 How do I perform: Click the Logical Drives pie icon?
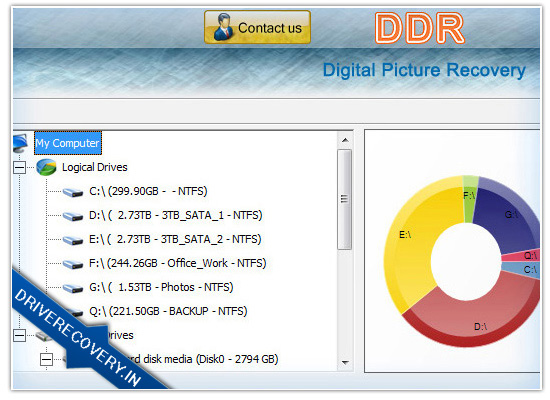[x=46, y=167]
